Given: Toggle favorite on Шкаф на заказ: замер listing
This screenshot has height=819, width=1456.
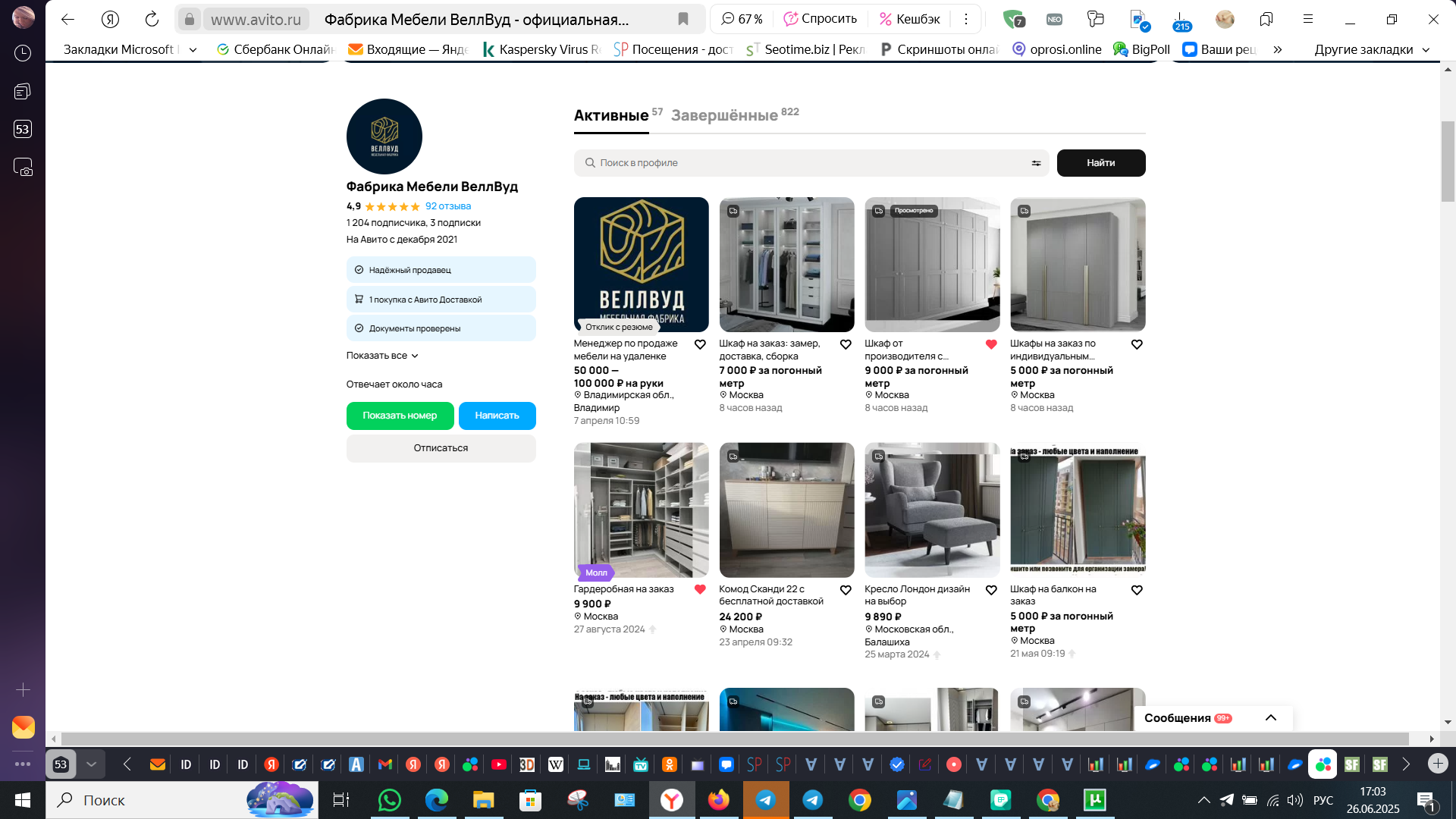Looking at the screenshot, I should tap(846, 344).
